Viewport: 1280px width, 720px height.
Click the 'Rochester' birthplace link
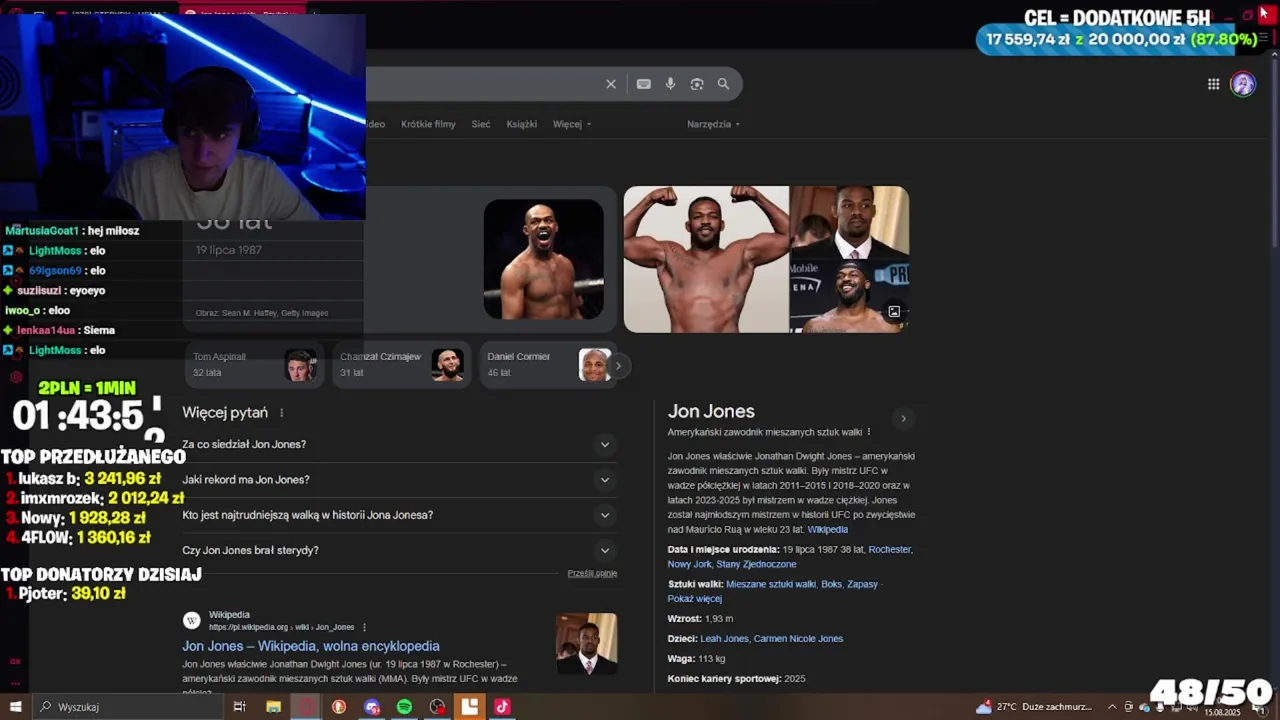click(890, 549)
